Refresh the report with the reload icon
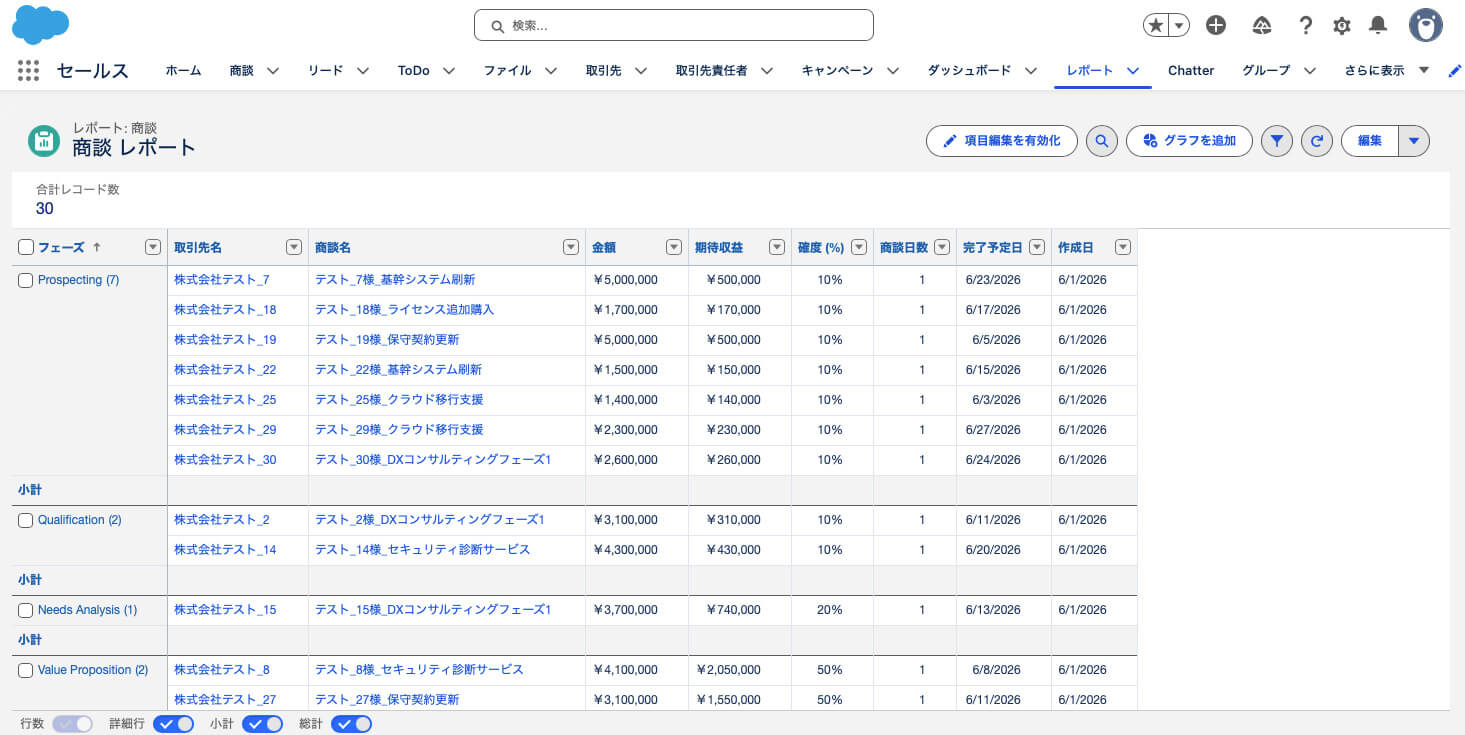Screen dimensions: 1465x735 [1317, 141]
